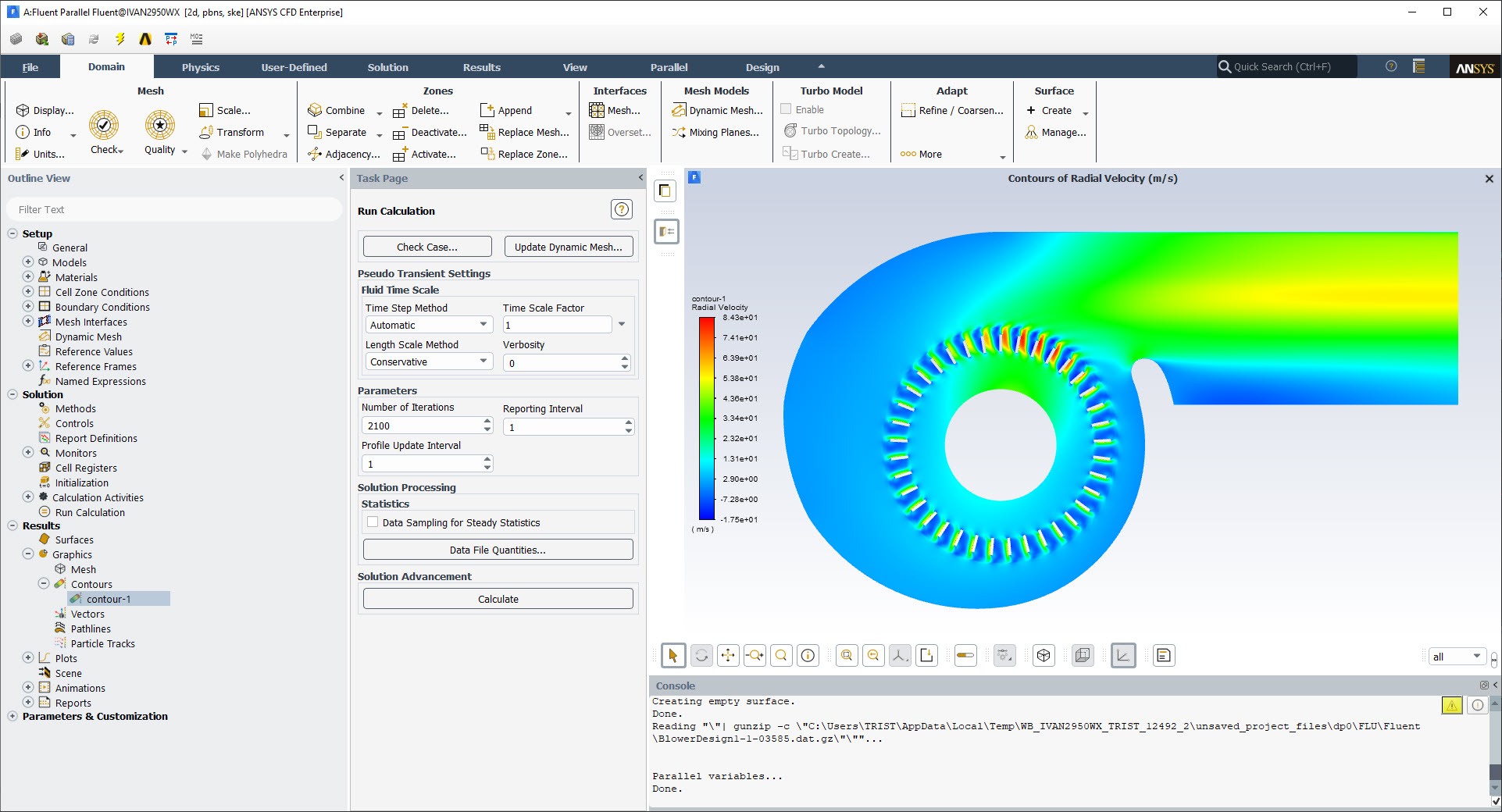Open the File menu

coord(30,67)
